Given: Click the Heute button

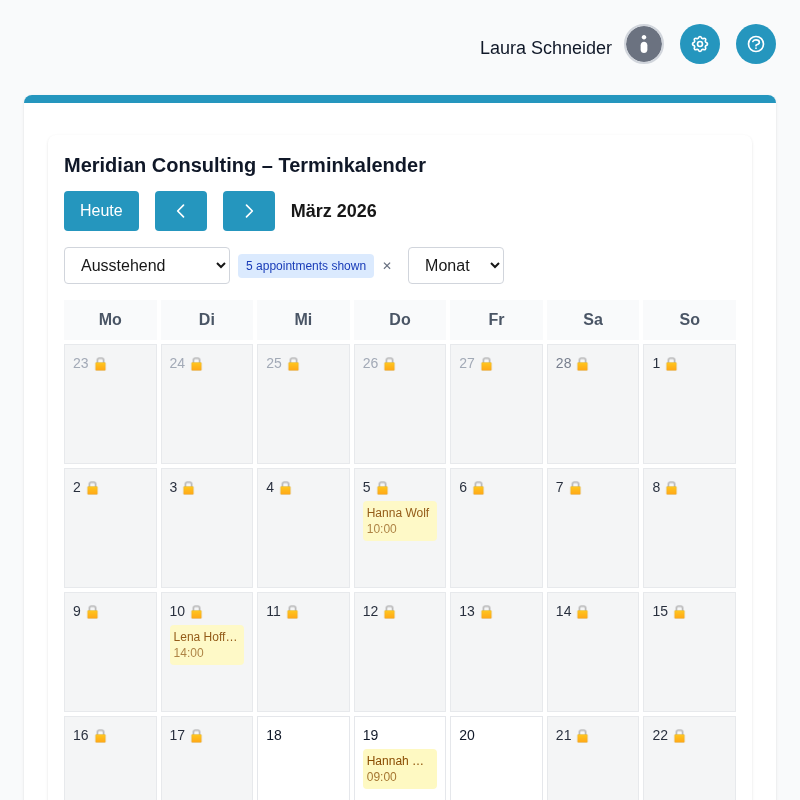Looking at the screenshot, I should pos(101,211).
